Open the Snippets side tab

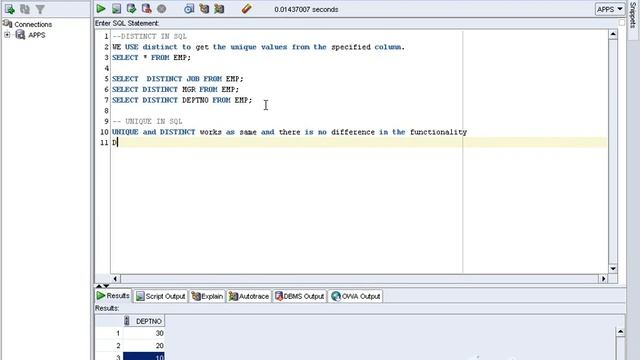point(633,15)
